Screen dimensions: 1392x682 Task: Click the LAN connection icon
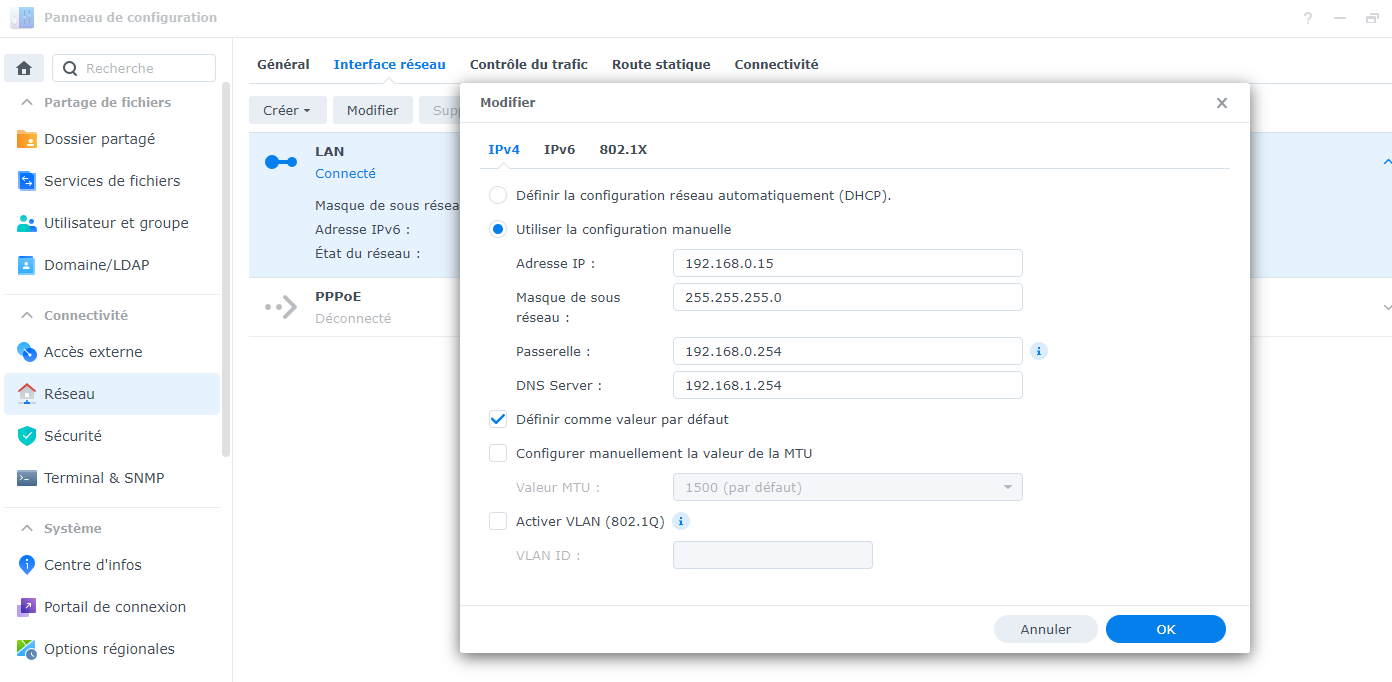tap(281, 162)
